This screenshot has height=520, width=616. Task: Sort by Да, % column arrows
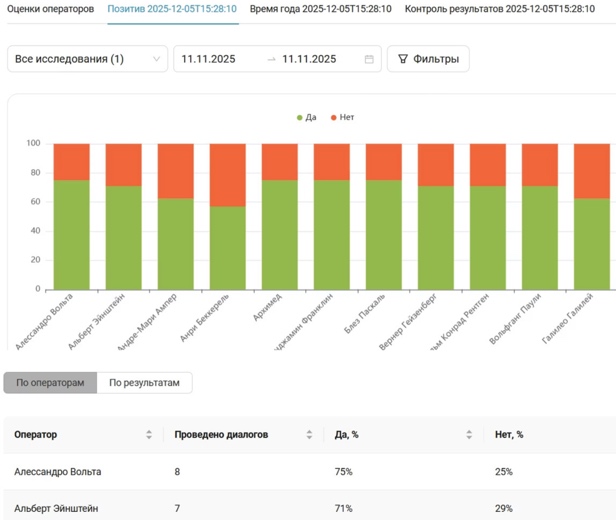pyautogui.click(x=469, y=434)
